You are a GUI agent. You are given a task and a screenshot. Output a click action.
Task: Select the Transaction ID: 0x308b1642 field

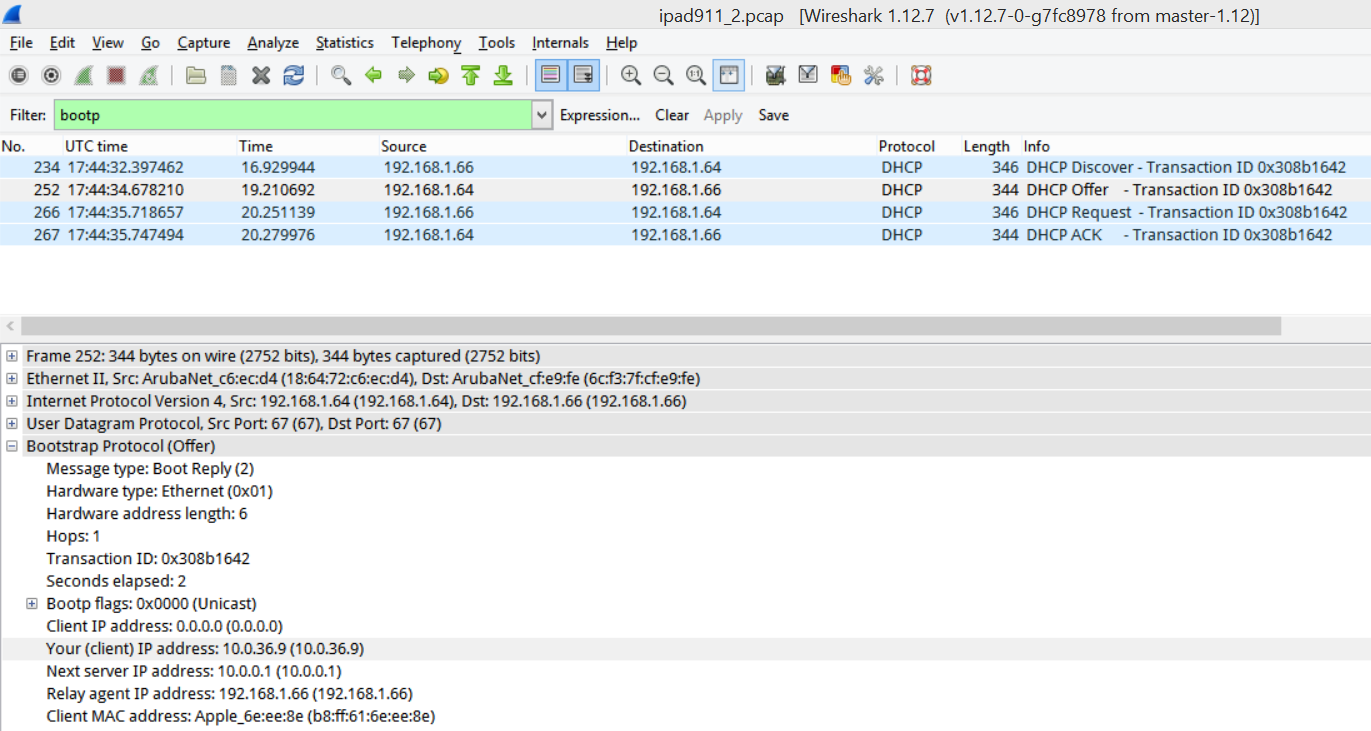click(x=148, y=559)
